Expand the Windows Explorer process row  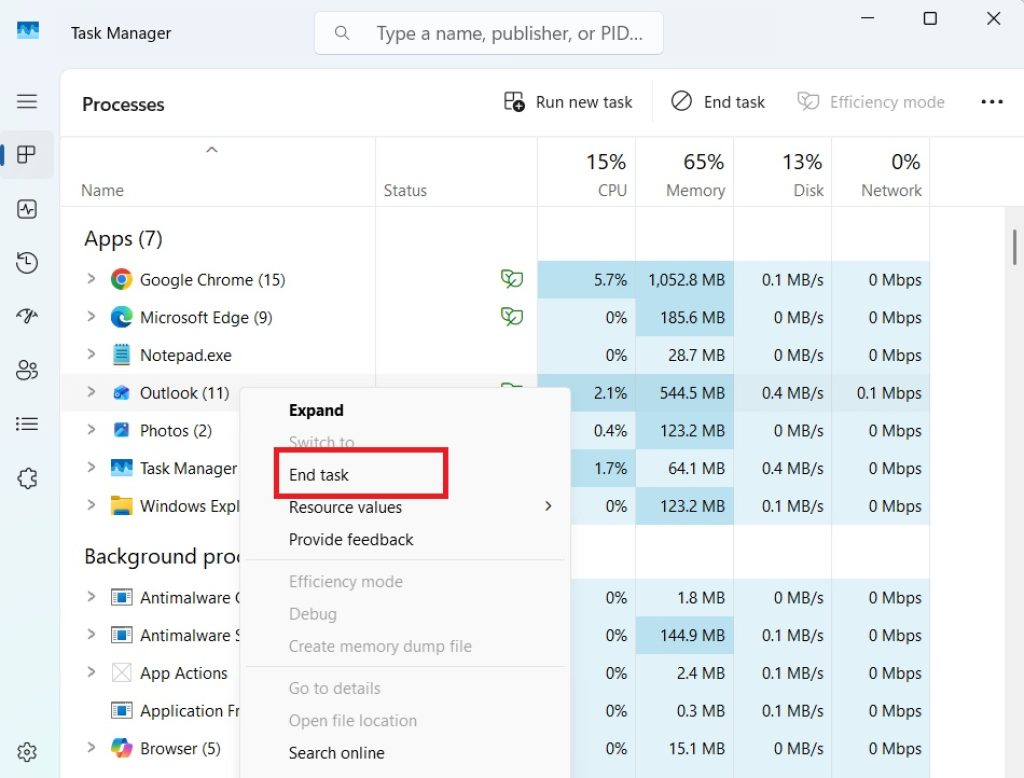coord(91,506)
